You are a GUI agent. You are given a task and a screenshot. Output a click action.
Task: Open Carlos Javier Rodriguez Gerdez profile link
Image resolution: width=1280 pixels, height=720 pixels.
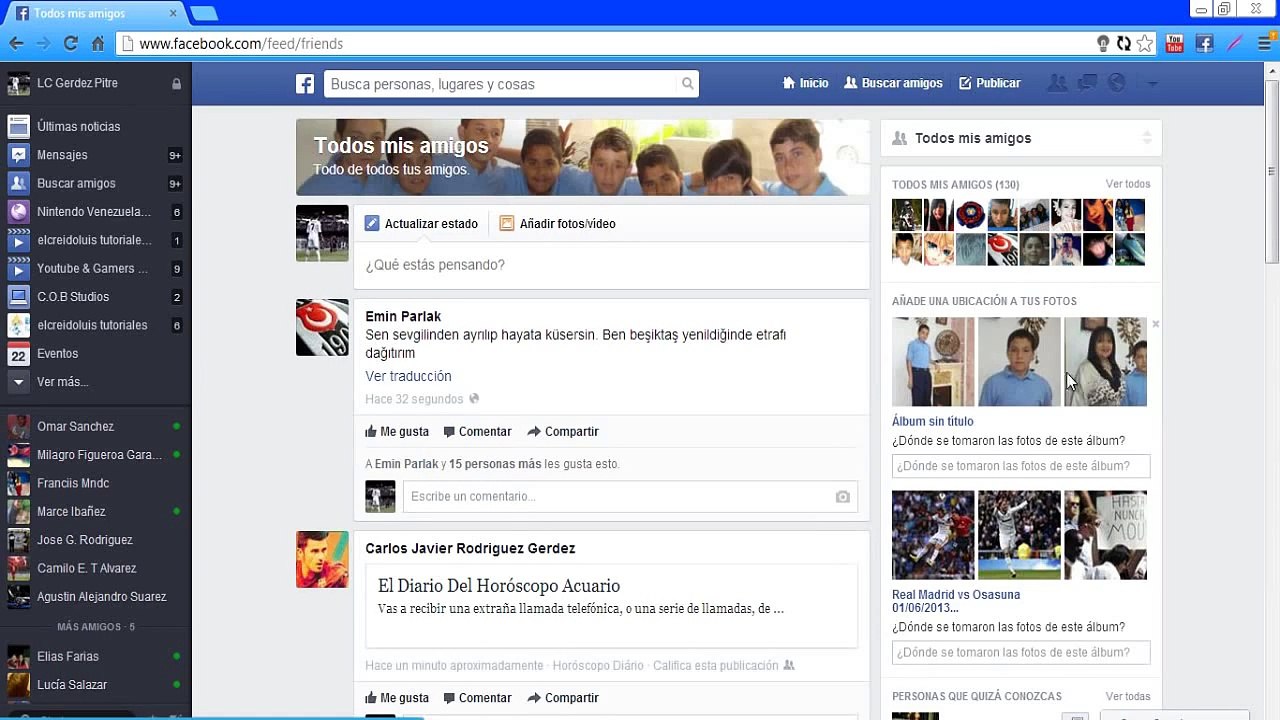coord(470,549)
